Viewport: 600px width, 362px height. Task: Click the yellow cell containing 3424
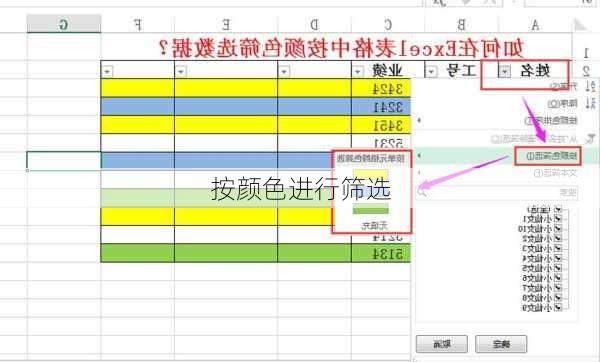pos(381,88)
